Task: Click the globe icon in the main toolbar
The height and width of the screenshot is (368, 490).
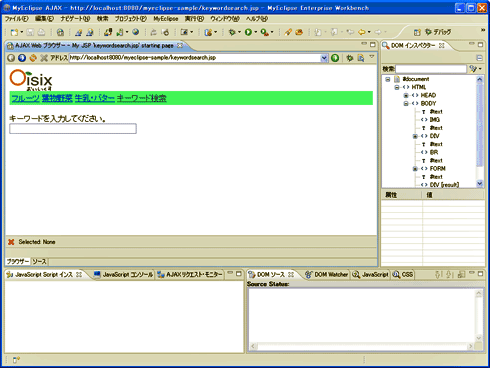Action: pyautogui.click(x=135, y=32)
